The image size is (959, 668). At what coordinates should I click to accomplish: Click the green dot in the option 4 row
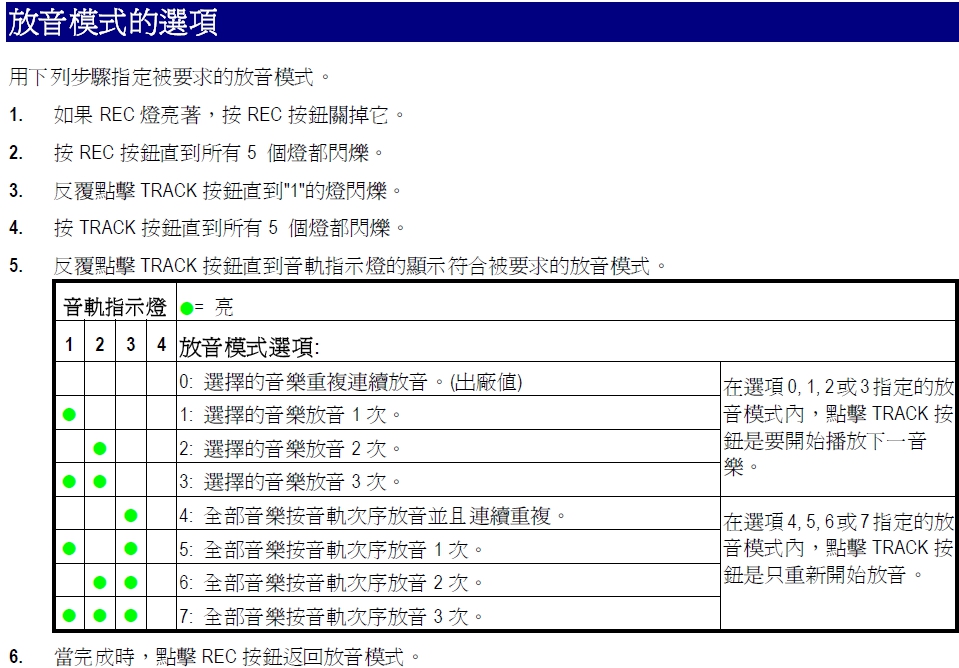(x=130, y=516)
